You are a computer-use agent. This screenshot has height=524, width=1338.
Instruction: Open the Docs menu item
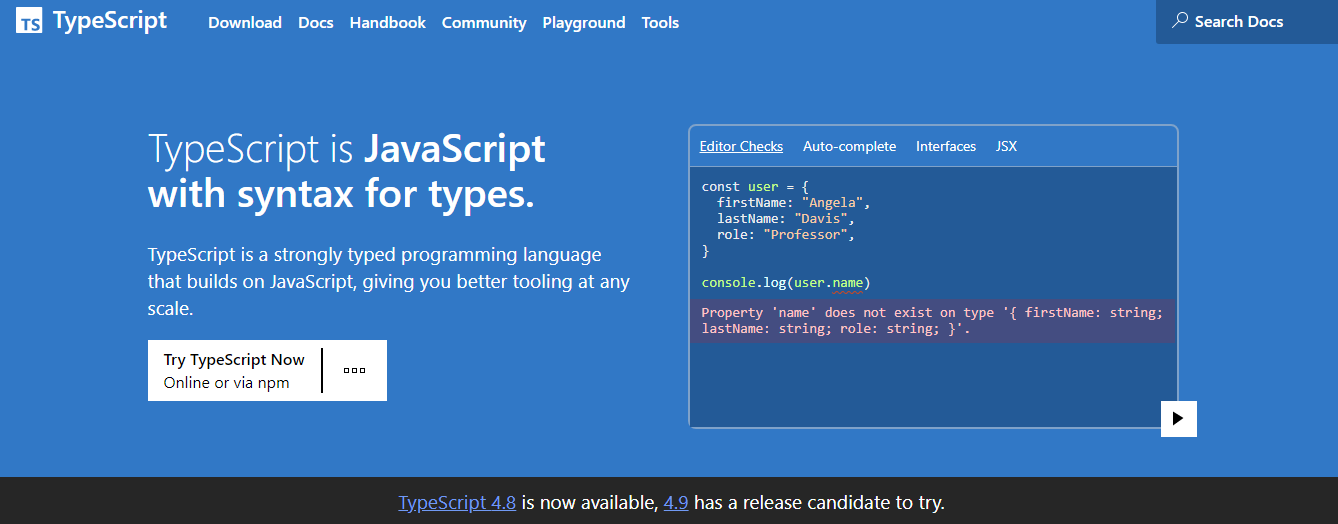[x=316, y=22]
